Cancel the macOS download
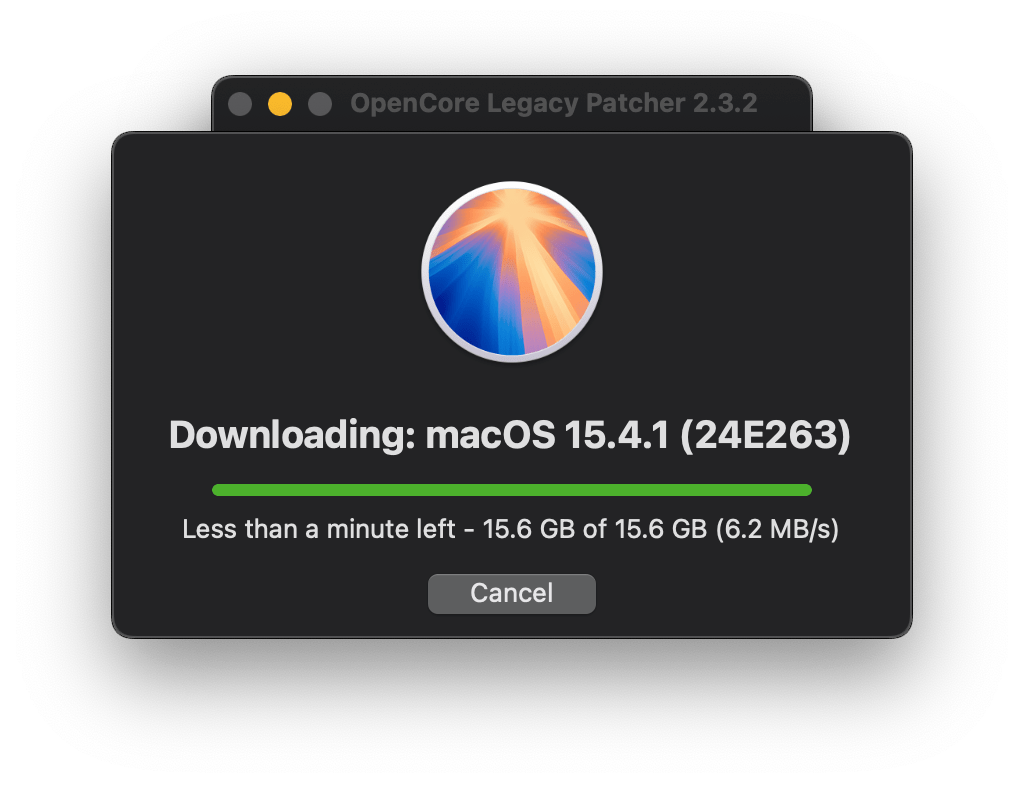 (x=511, y=593)
